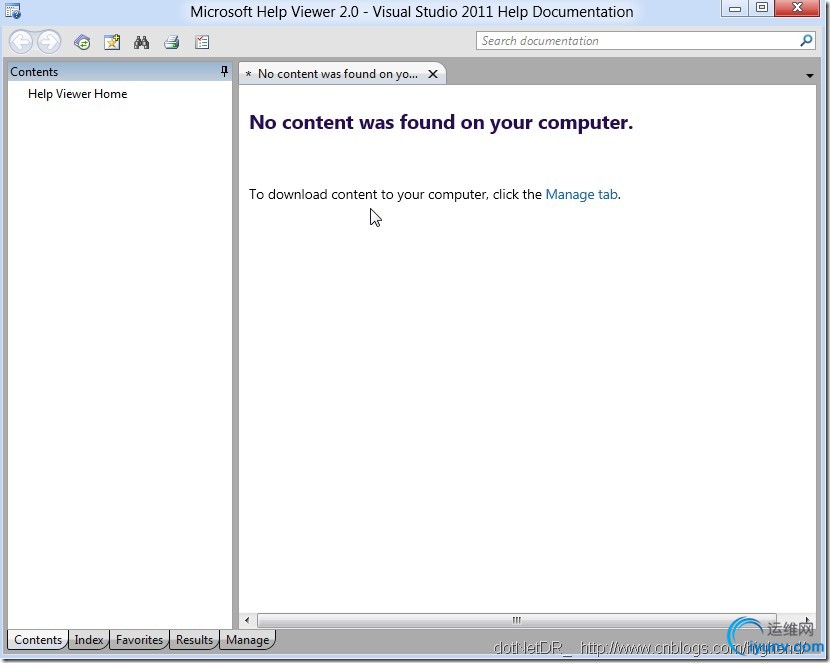The height and width of the screenshot is (663, 830).
Task: Click the horizontal scrollbar thumb
Action: pos(517,620)
